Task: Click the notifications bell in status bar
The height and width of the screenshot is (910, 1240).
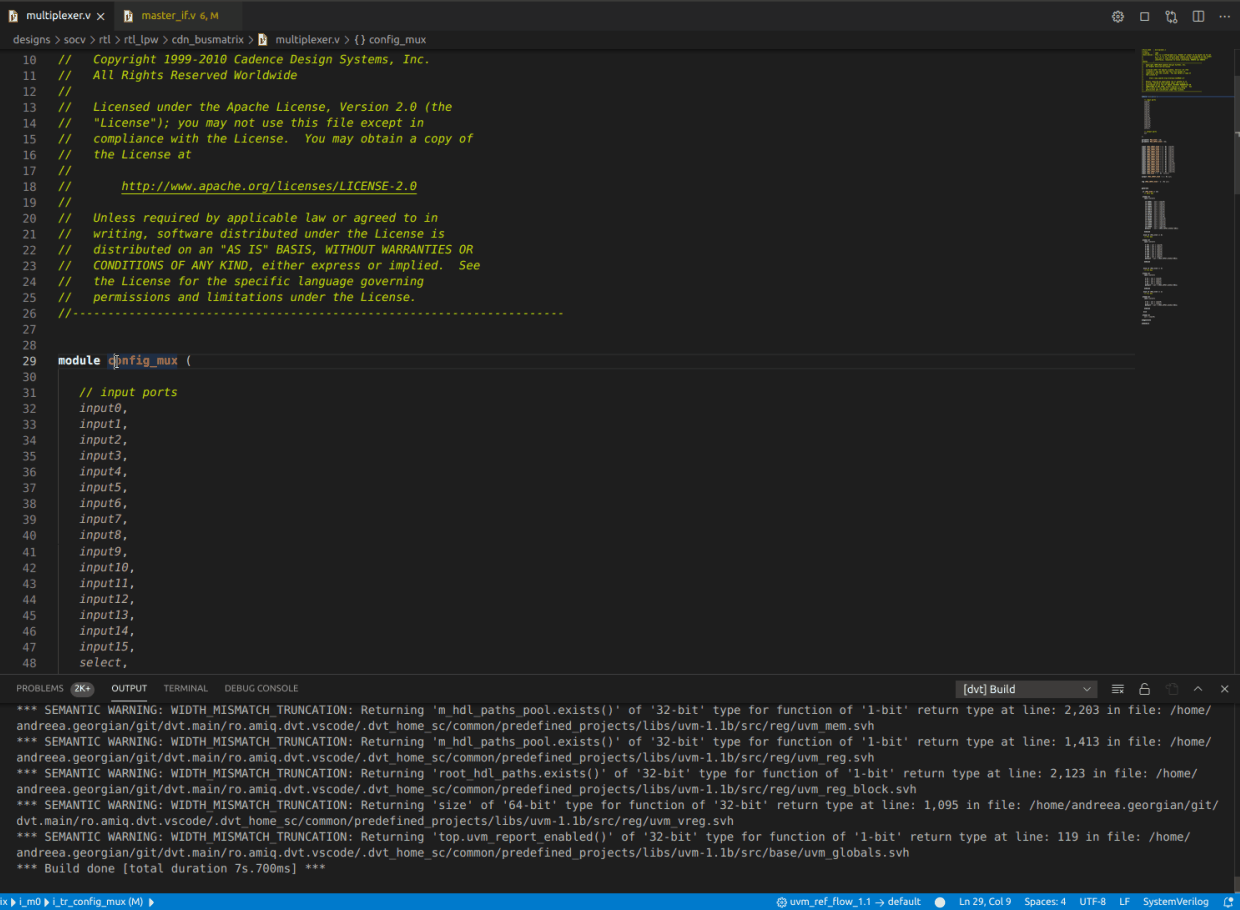Action: coord(1228,901)
